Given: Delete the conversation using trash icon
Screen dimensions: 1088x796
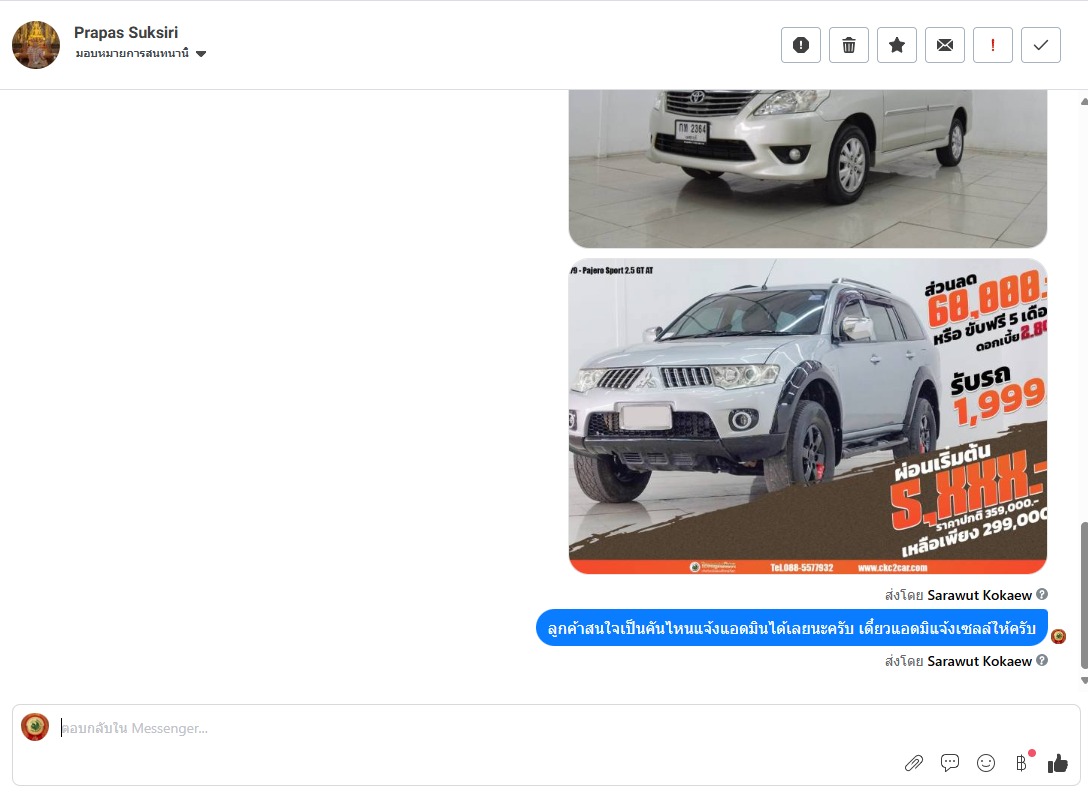Looking at the screenshot, I should (849, 45).
